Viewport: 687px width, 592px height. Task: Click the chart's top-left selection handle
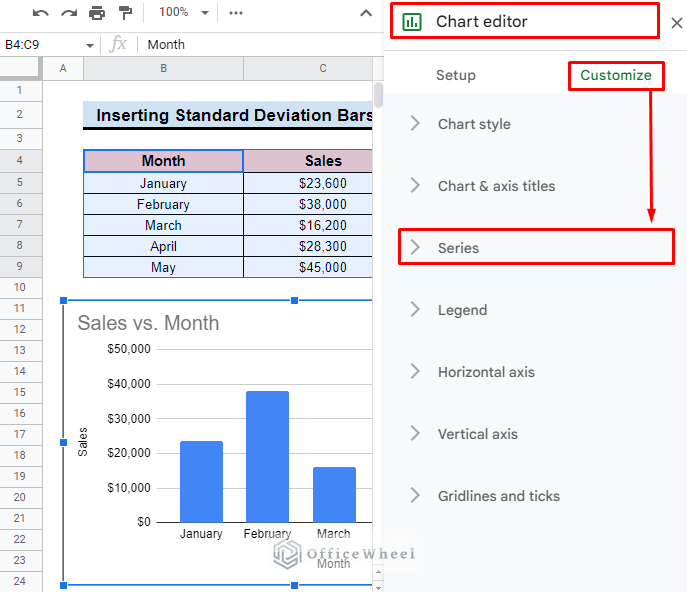pos(64,300)
